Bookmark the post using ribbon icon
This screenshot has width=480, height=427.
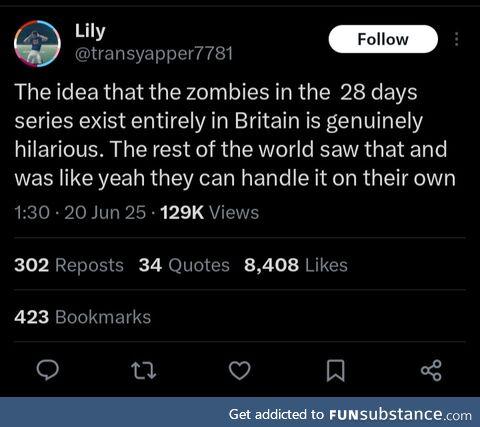tap(335, 370)
